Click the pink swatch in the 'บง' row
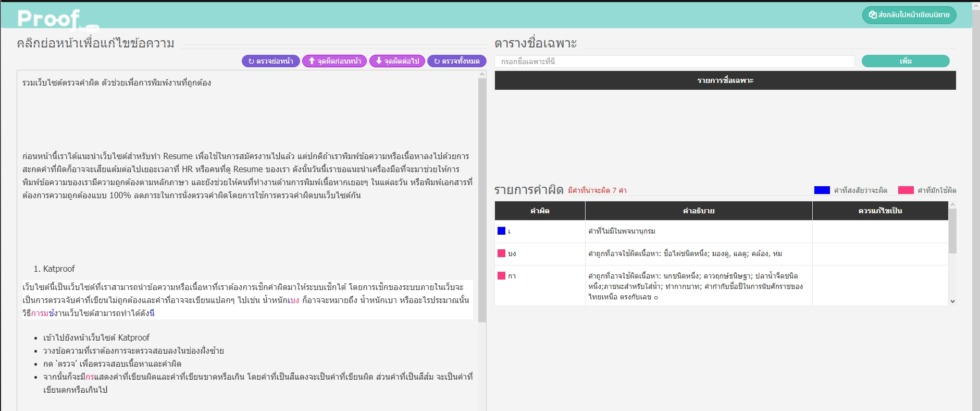The width and height of the screenshot is (980, 411). pos(501,253)
